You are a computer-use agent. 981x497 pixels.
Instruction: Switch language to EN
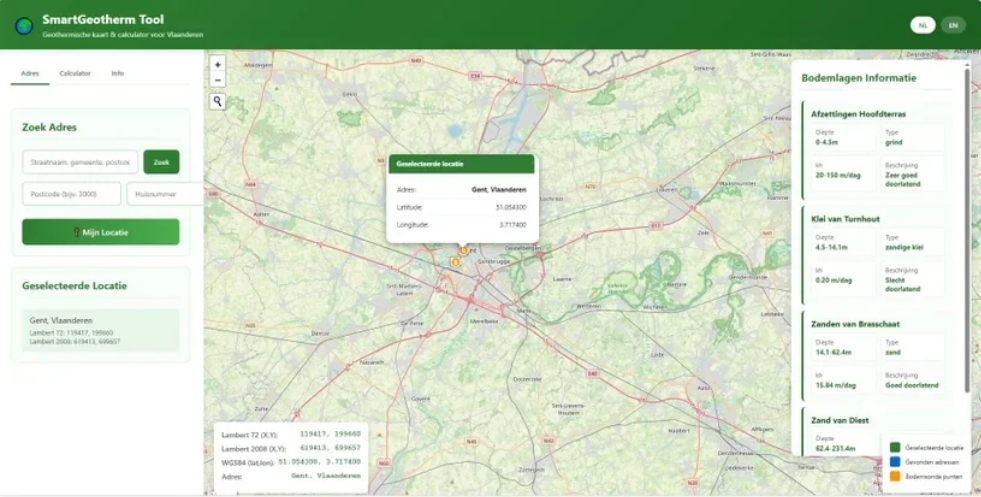[953, 25]
